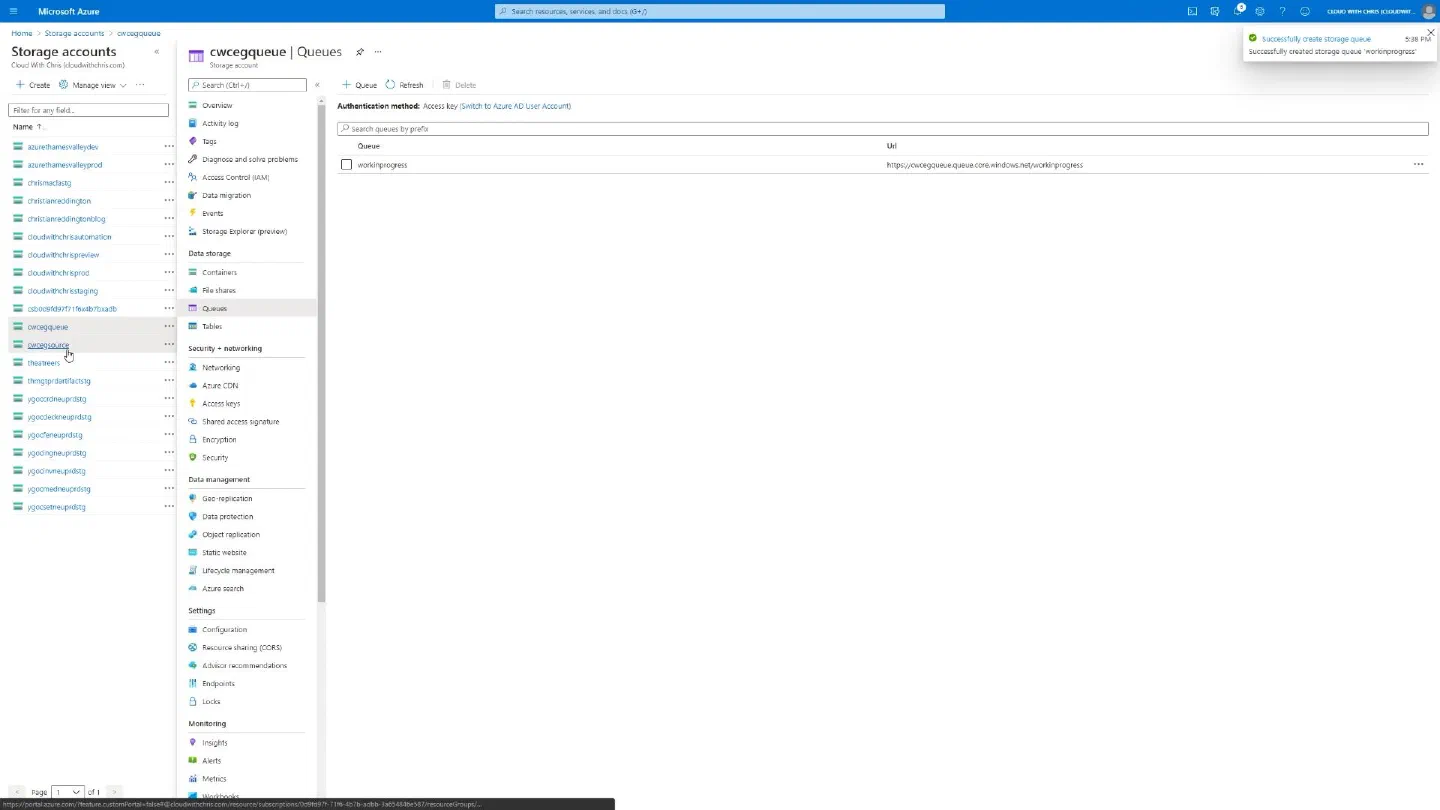Refresh the queues list
1440x810 pixels.
[x=404, y=85]
